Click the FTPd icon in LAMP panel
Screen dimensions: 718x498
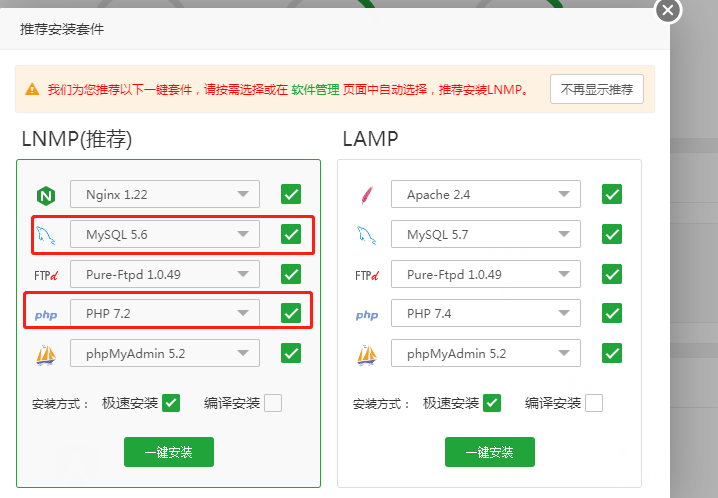[x=367, y=276]
